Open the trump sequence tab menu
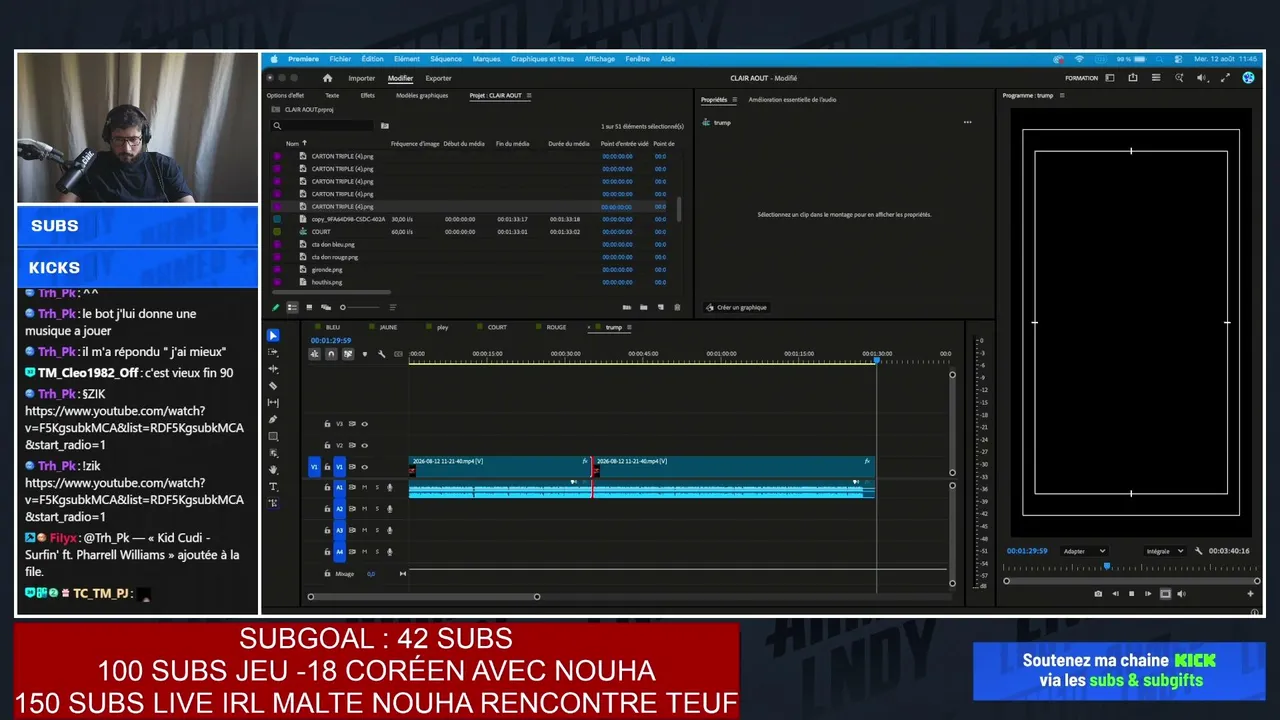This screenshot has height=720, width=1280. coord(629,327)
